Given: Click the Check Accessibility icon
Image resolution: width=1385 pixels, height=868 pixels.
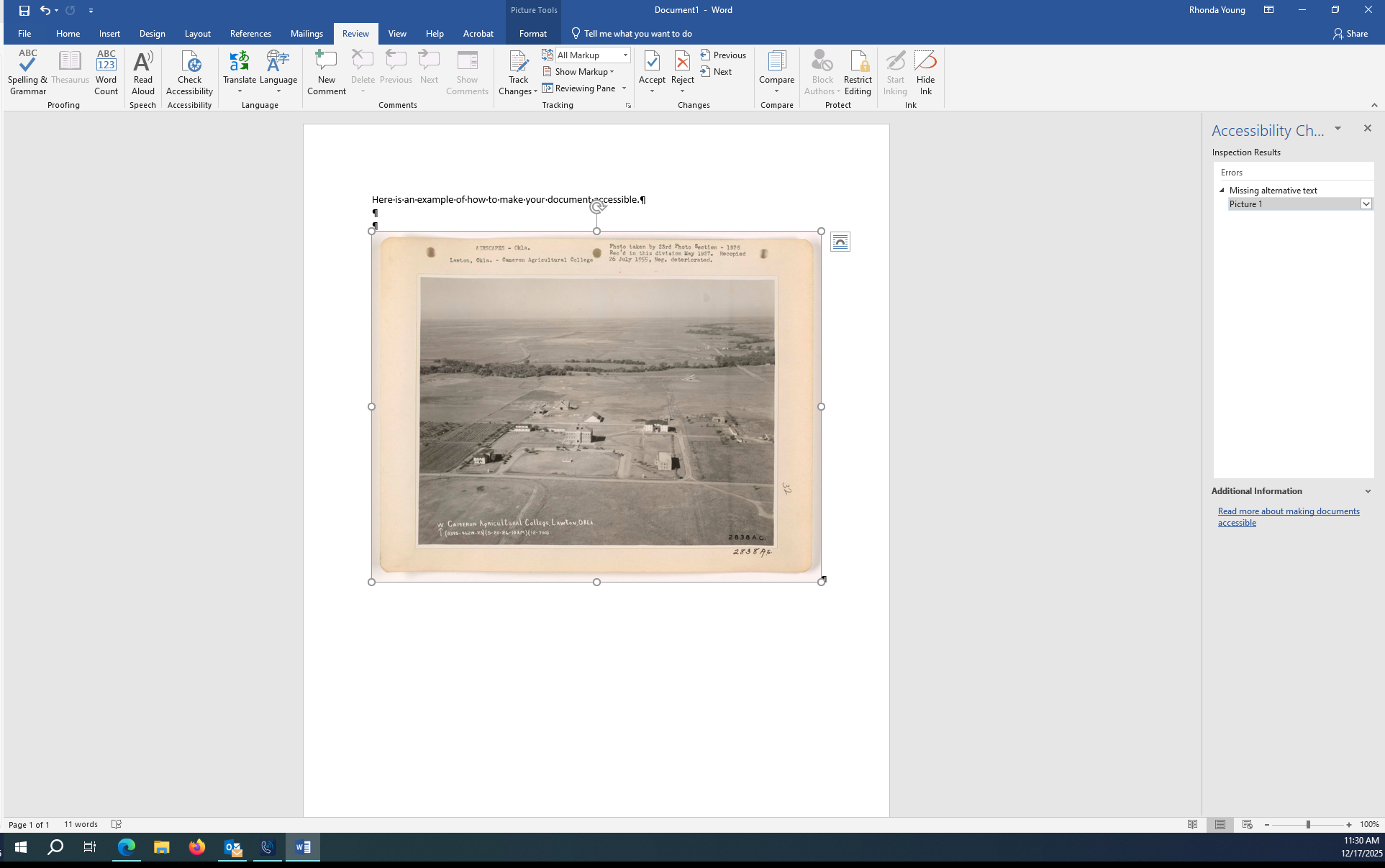Looking at the screenshot, I should (190, 63).
